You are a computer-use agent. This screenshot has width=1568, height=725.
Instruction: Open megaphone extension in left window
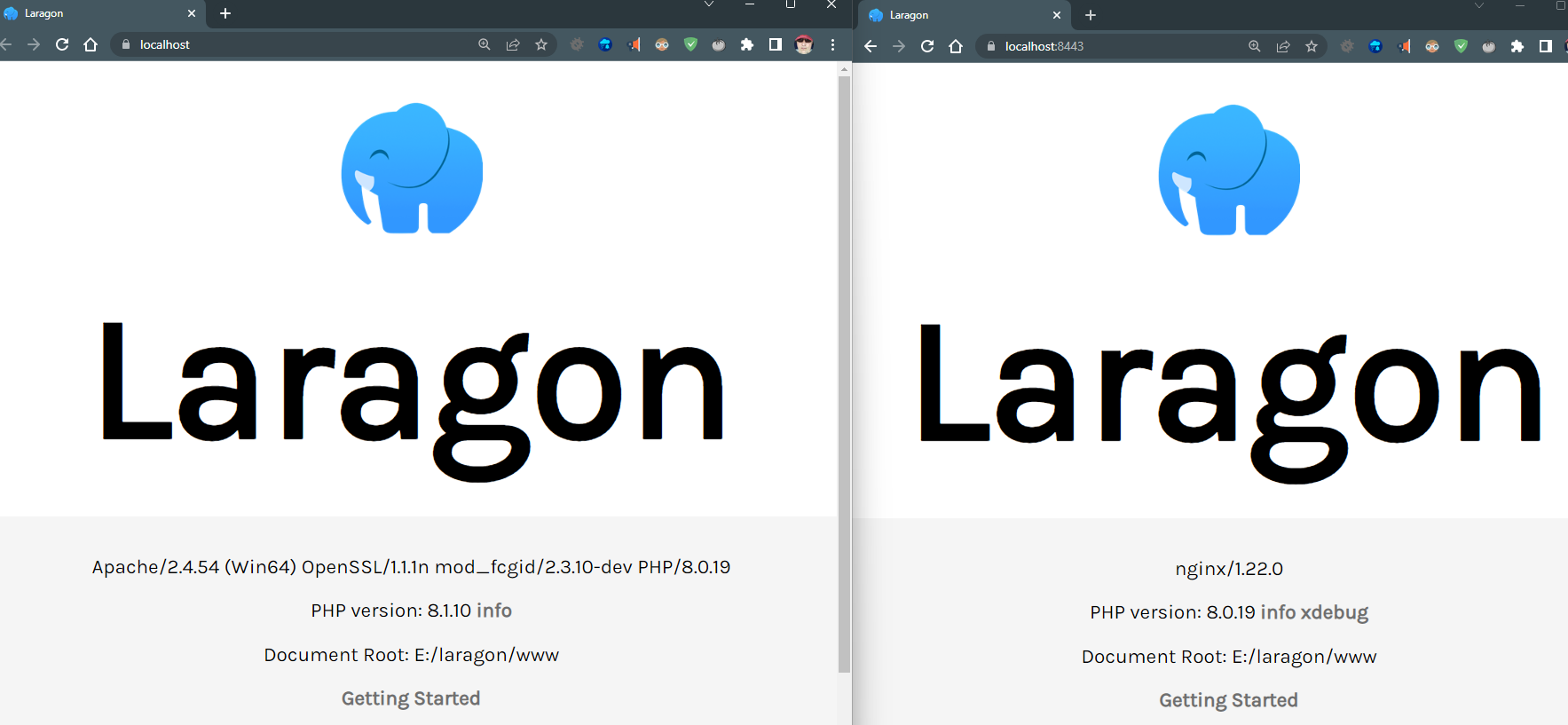[x=634, y=44]
